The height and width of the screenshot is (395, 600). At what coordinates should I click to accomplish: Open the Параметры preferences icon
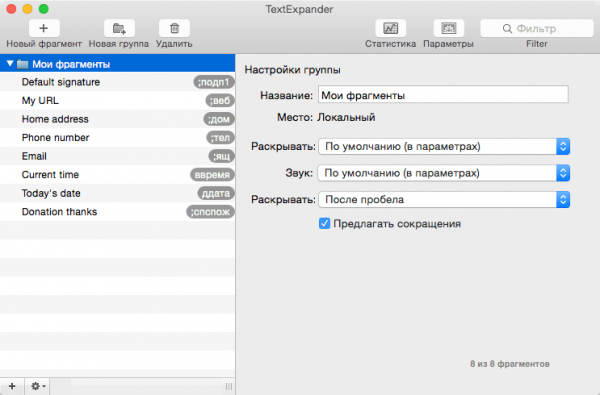pyautogui.click(x=448, y=28)
